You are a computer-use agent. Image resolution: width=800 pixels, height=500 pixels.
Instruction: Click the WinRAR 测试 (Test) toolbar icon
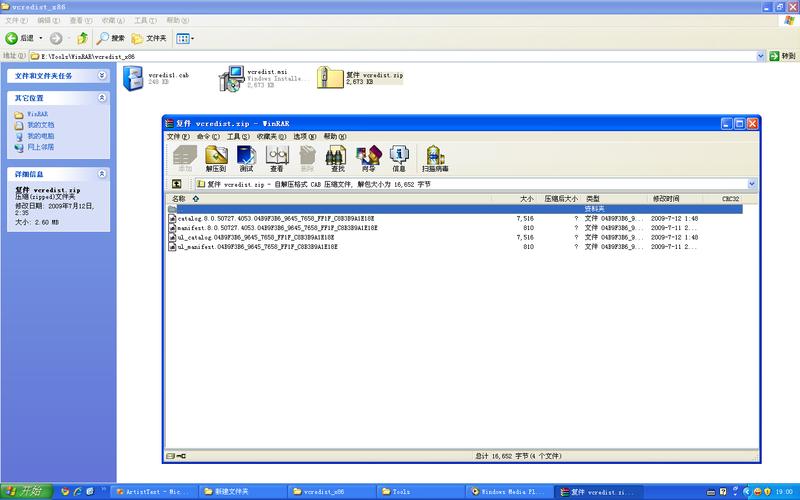246,159
